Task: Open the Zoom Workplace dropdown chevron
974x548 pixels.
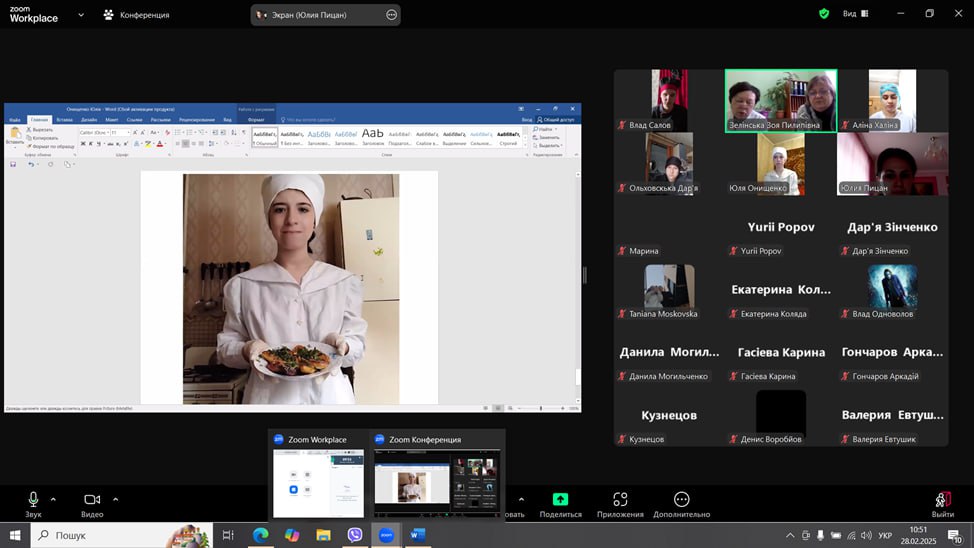Action: tap(80, 15)
